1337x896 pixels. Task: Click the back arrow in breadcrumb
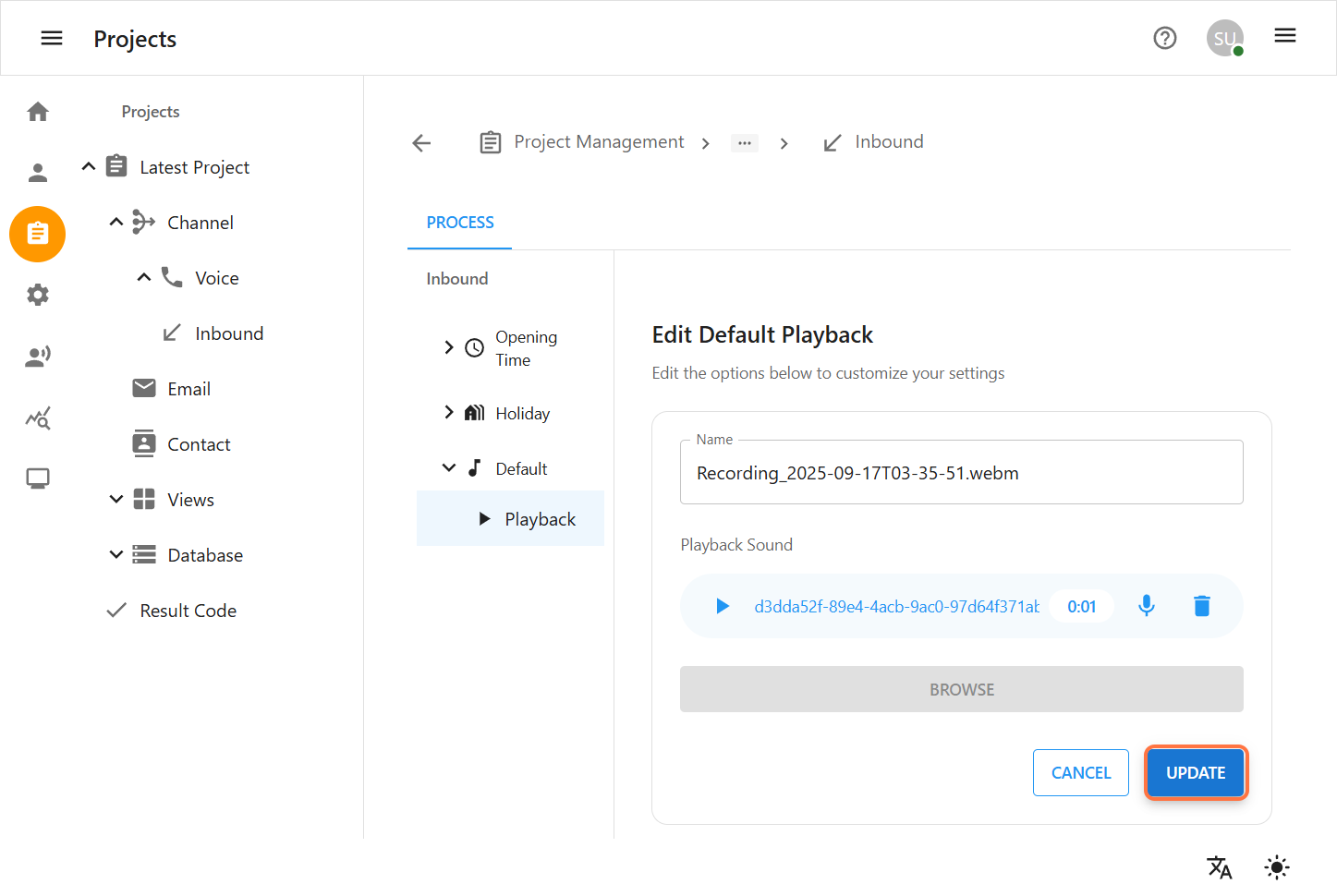(x=421, y=142)
